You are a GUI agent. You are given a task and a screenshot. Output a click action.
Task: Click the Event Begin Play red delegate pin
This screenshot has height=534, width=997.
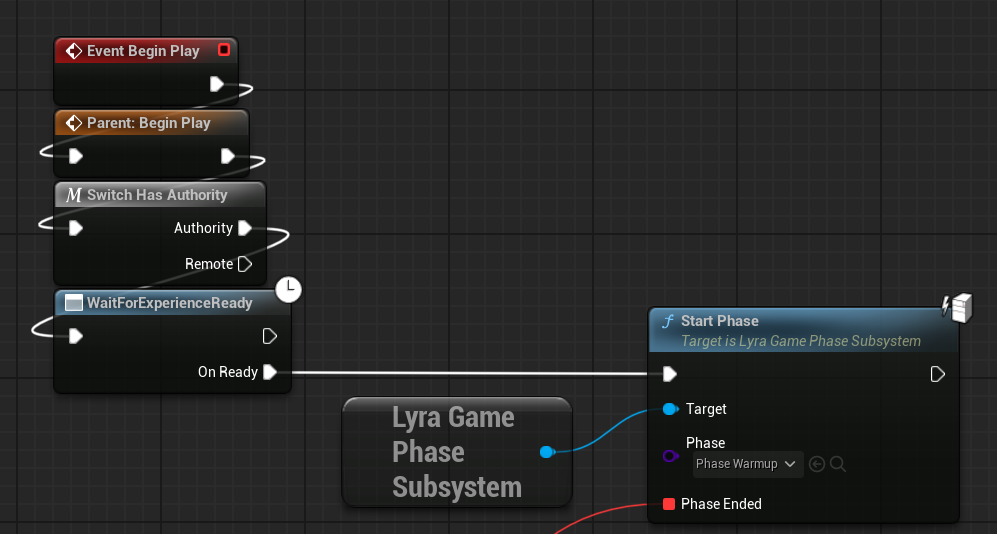click(224, 50)
